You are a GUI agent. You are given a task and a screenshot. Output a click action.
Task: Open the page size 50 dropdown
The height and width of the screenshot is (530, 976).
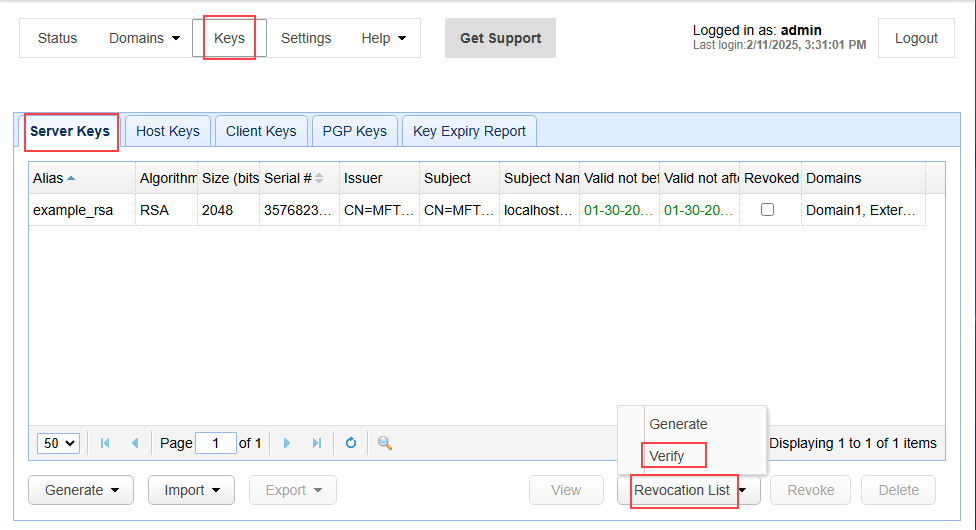click(x=58, y=443)
